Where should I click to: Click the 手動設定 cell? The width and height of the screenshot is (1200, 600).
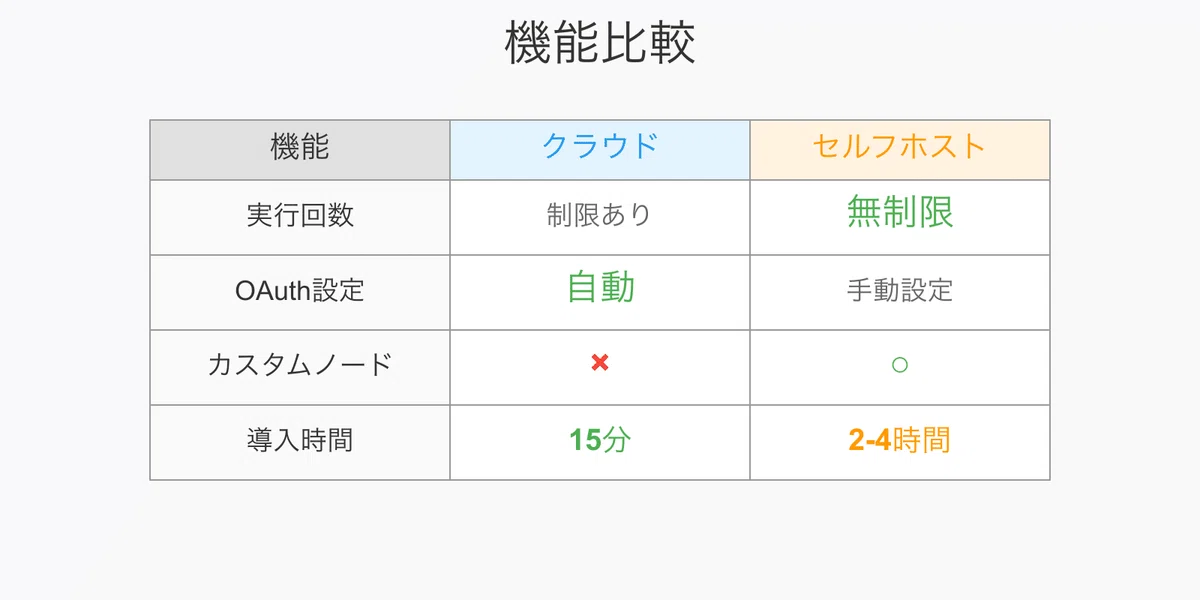[900, 292]
